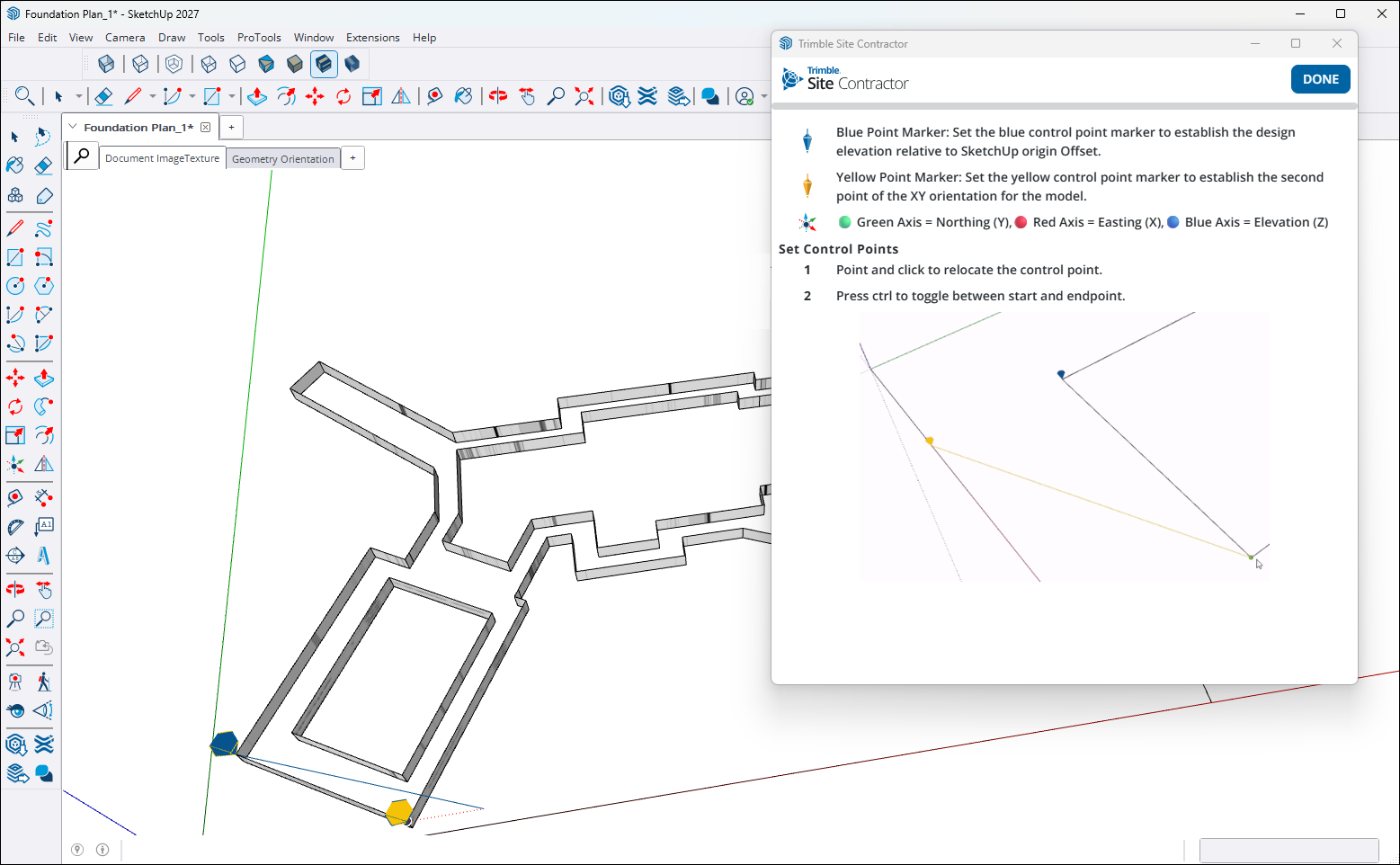Close the Foundation Plan_1 document tab
The width and height of the screenshot is (1400, 865).
point(206,127)
